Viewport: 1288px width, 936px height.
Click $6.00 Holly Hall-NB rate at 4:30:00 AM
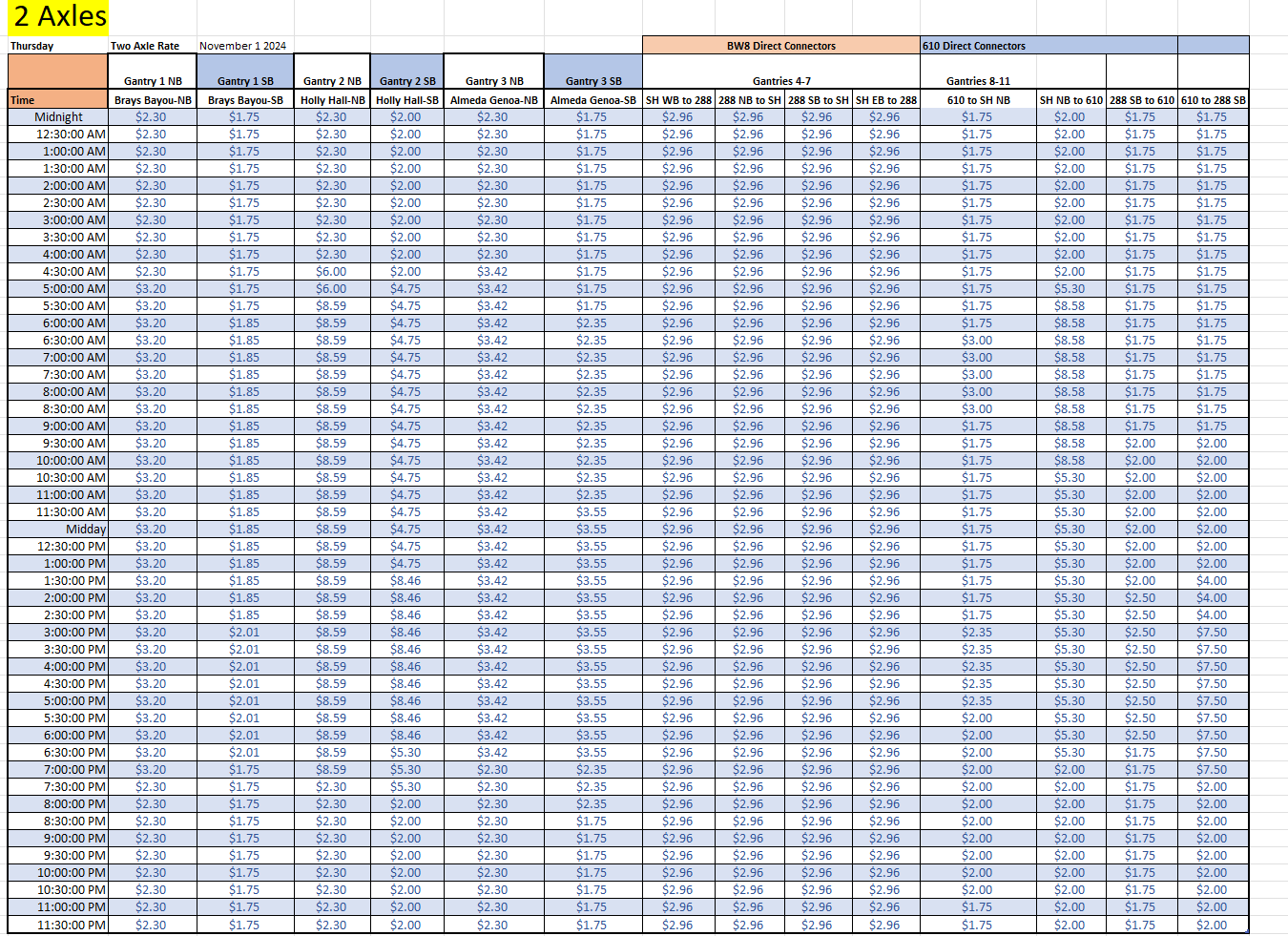(332, 271)
